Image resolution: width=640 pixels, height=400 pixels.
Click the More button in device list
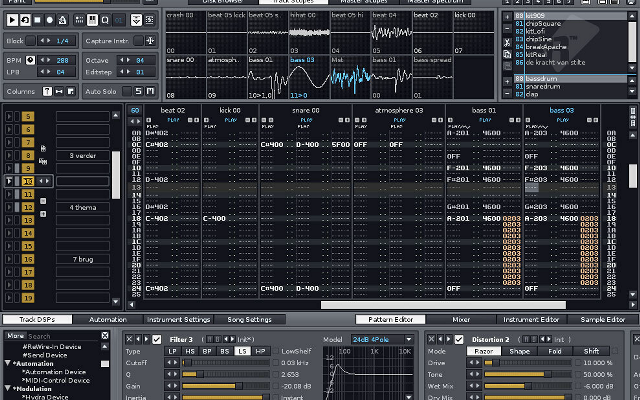pos(16,336)
